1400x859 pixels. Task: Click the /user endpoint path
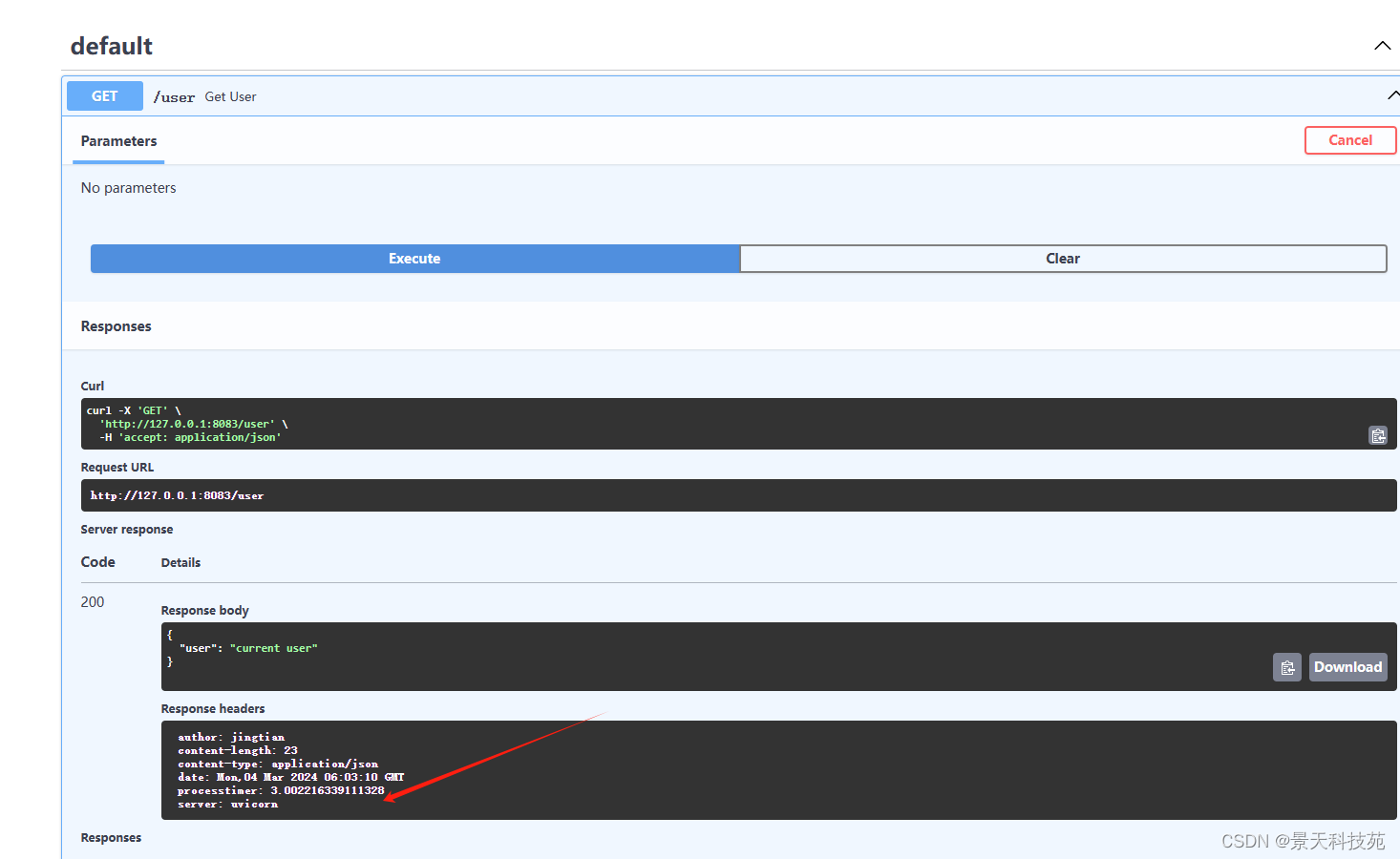tap(174, 97)
